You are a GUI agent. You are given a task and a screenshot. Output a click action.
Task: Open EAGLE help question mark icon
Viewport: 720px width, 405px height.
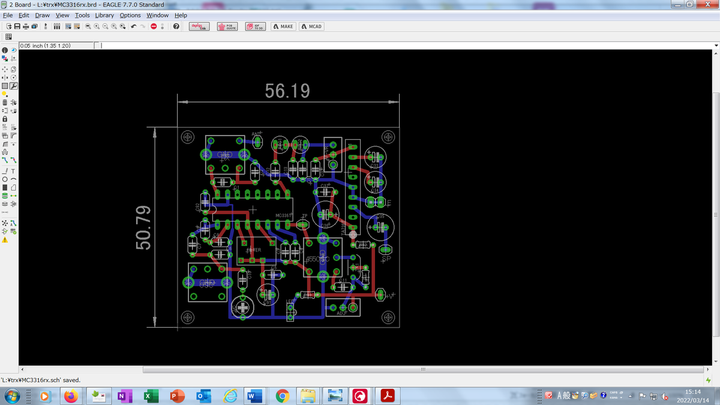[176, 27]
